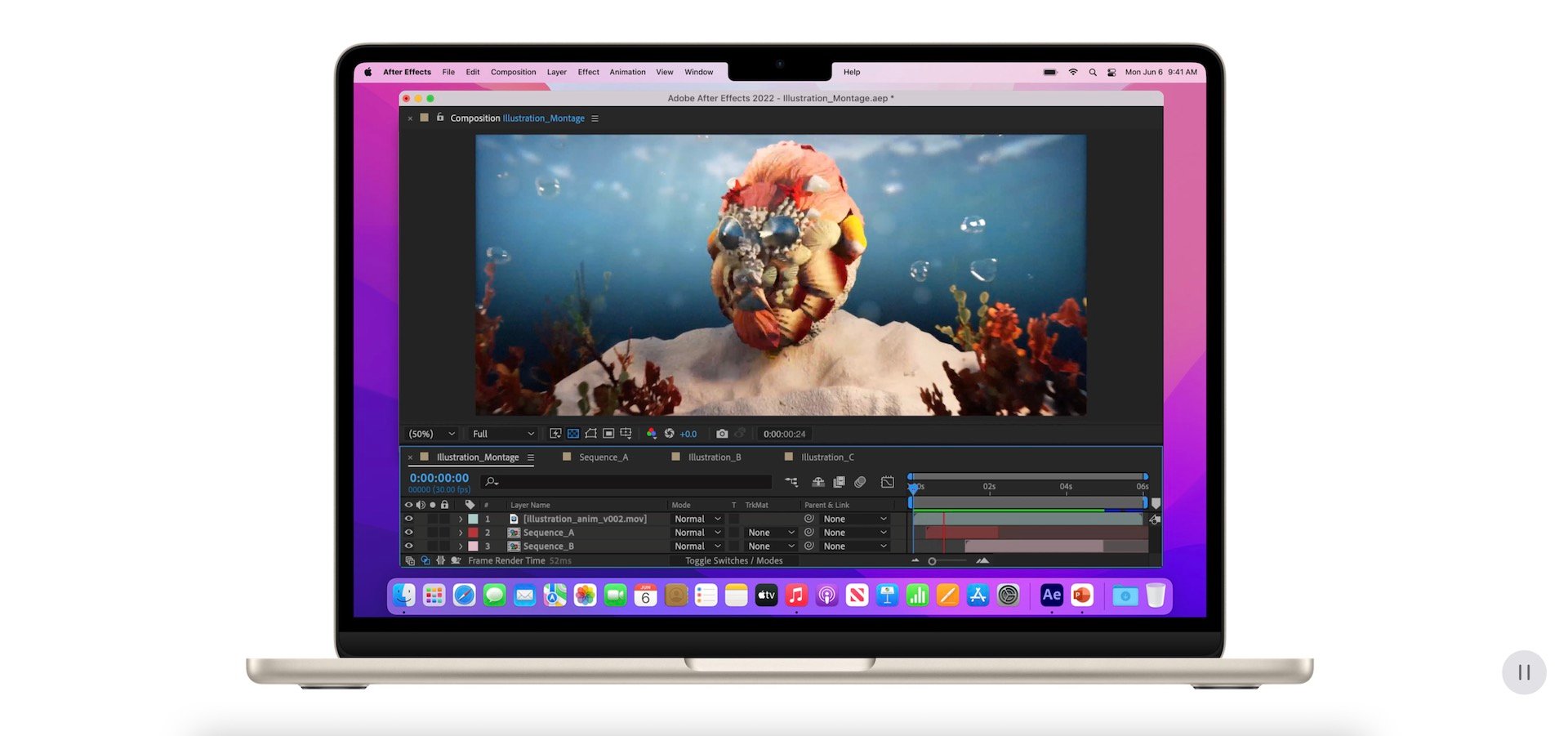Click the Render Time pane icon
Image resolution: width=1568 pixels, height=736 pixels.
pyautogui.click(x=456, y=560)
